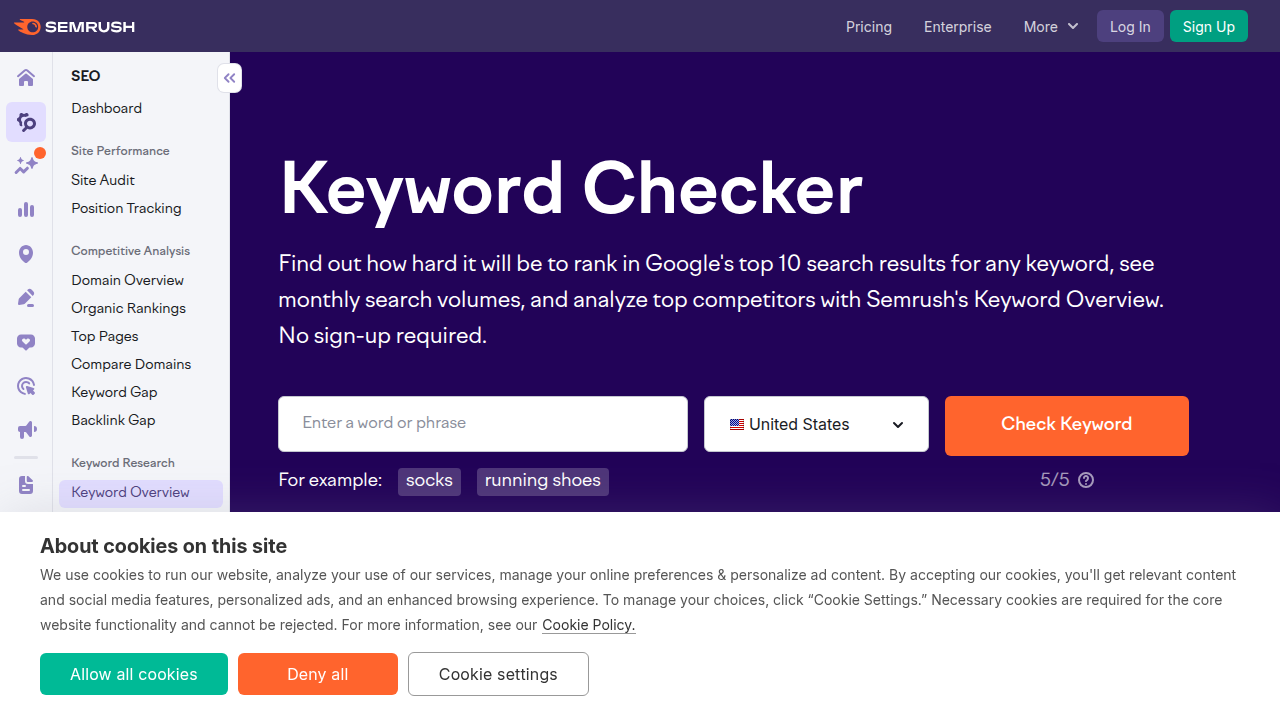1280x720 pixels.
Task: Open the SEO toolkit icon in sidebar rail
Action: (x=25, y=121)
